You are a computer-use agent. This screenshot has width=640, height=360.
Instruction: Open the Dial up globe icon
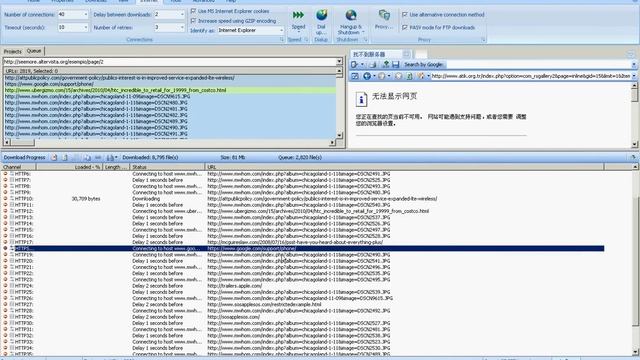click(x=322, y=15)
